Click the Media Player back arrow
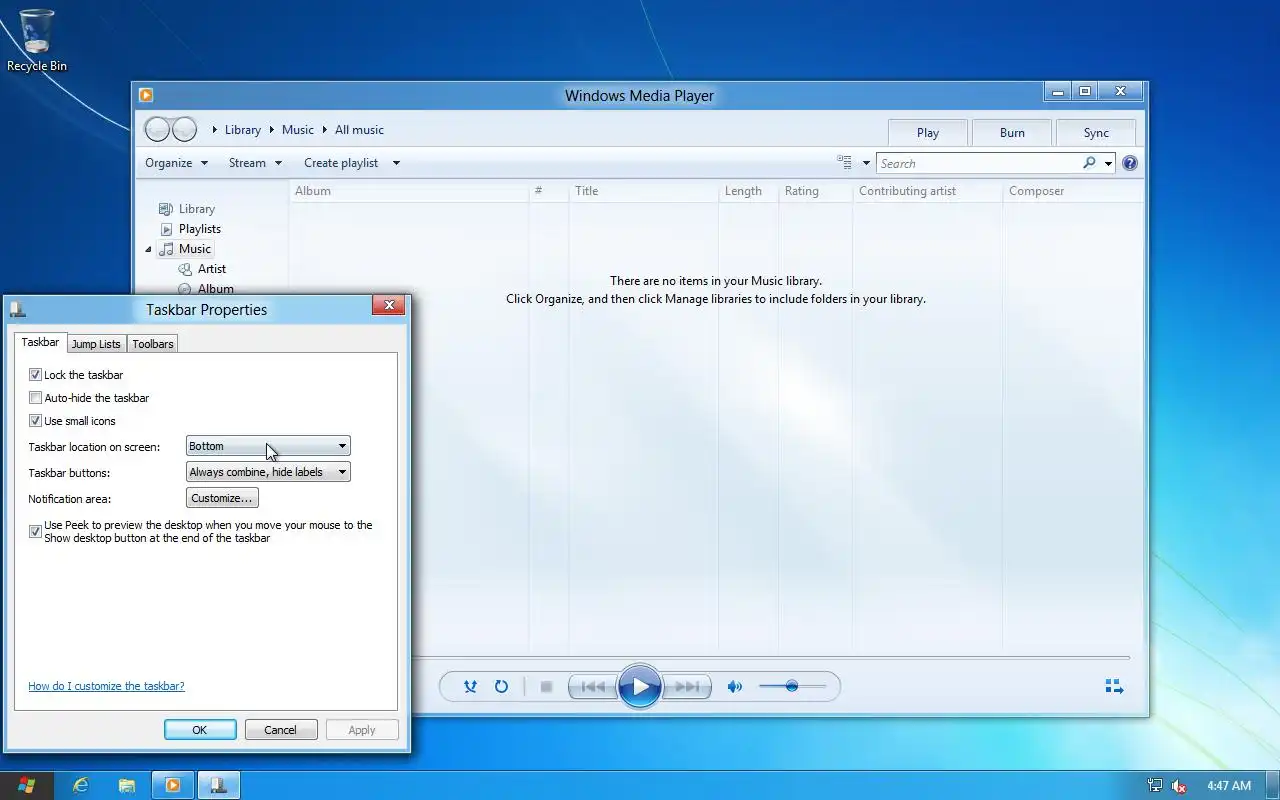The height and width of the screenshot is (800, 1280). (158, 129)
